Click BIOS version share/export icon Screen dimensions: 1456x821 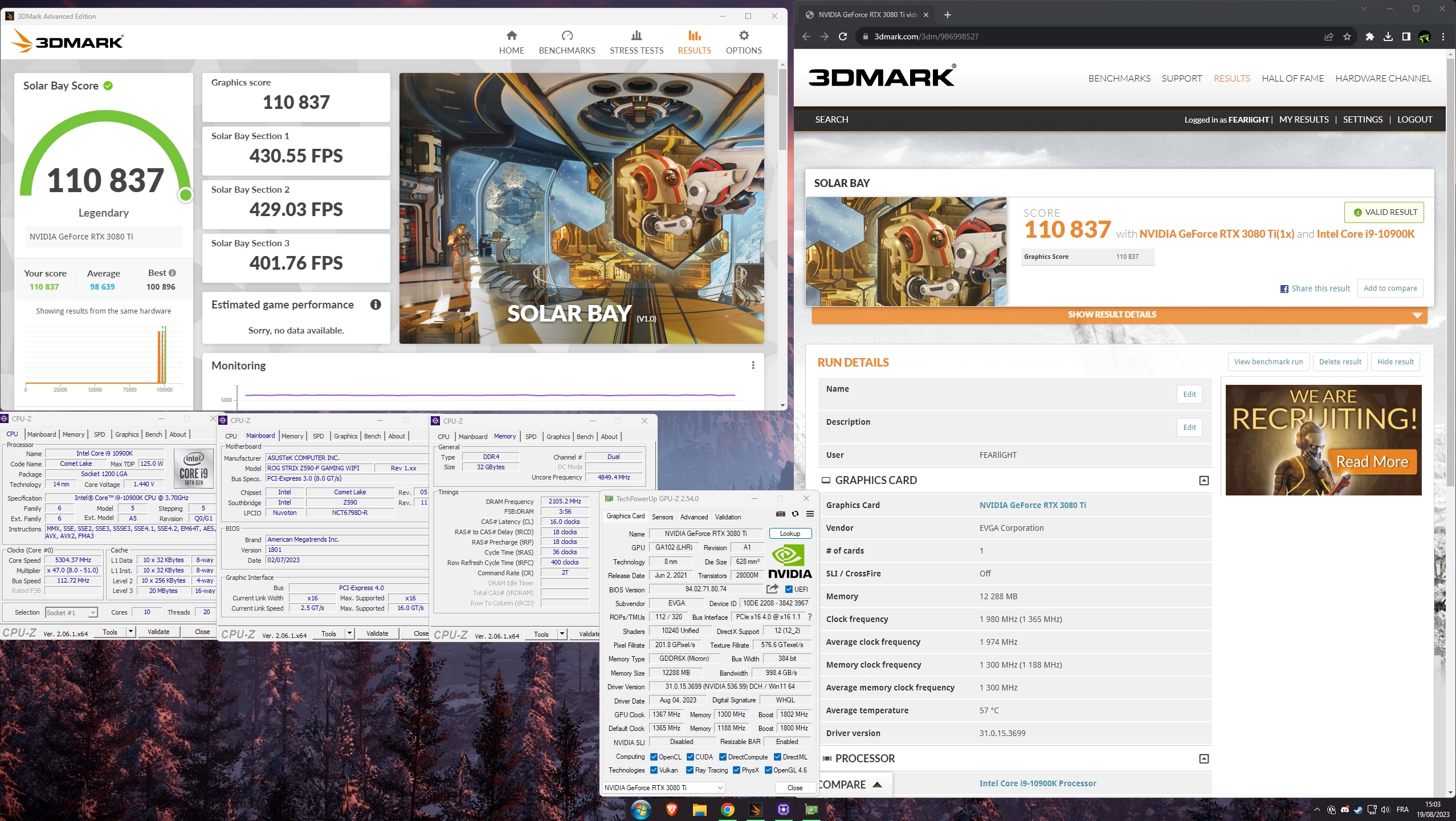772,589
